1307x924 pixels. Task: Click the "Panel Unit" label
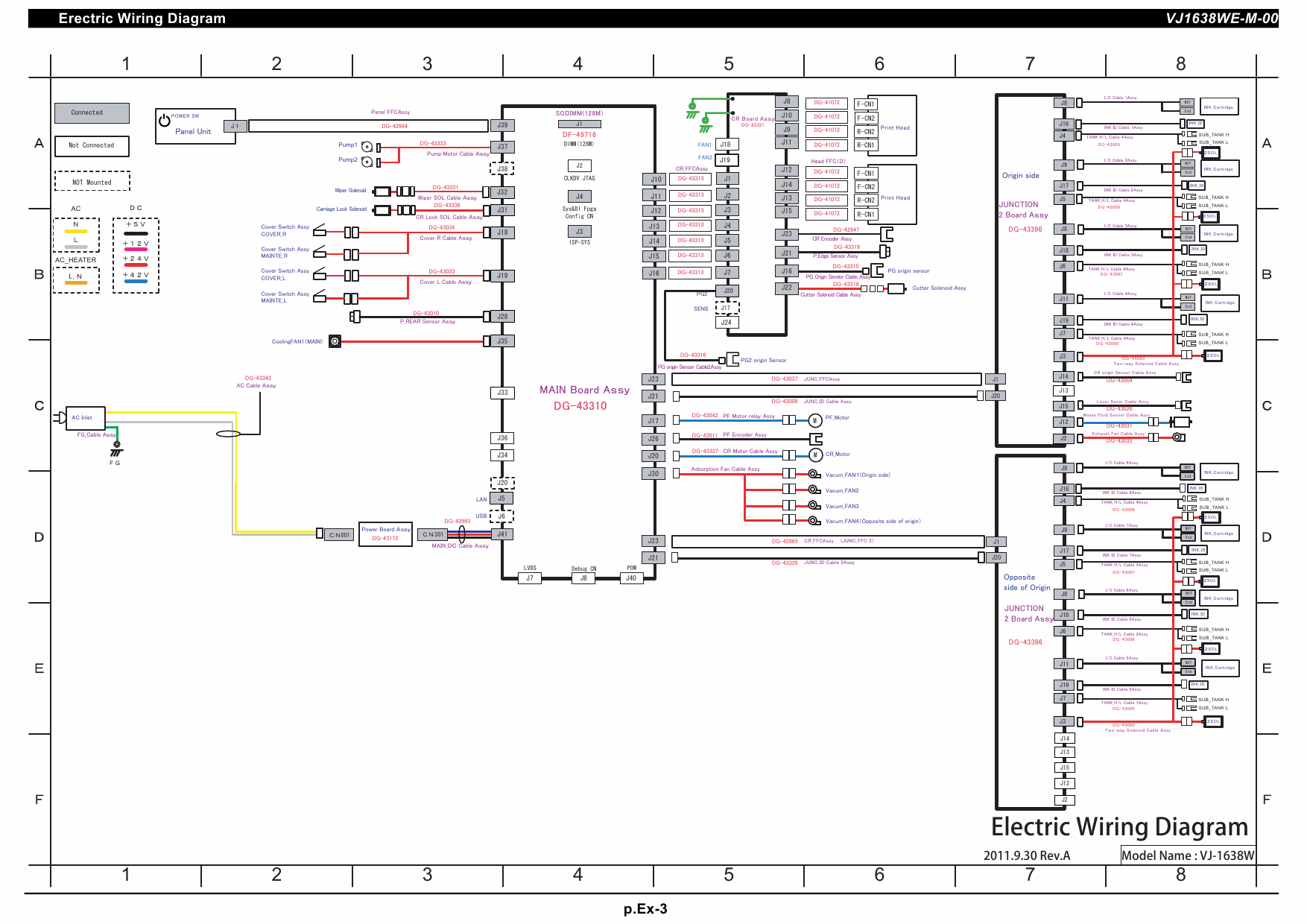click(193, 132)
